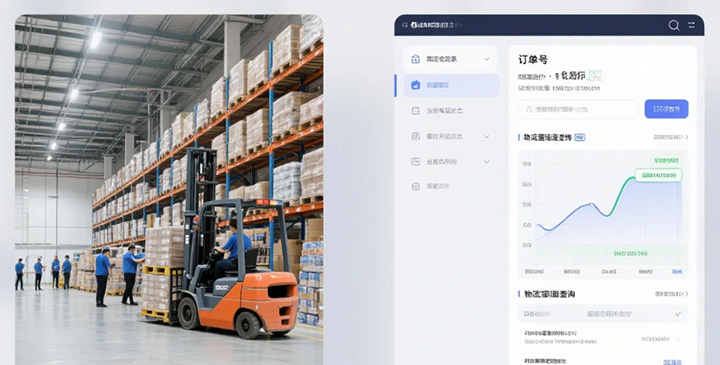Expand the fifth sidebar item chevron
Image resolution: width=720 pixels, height=365 pixels.
[487, 162]
